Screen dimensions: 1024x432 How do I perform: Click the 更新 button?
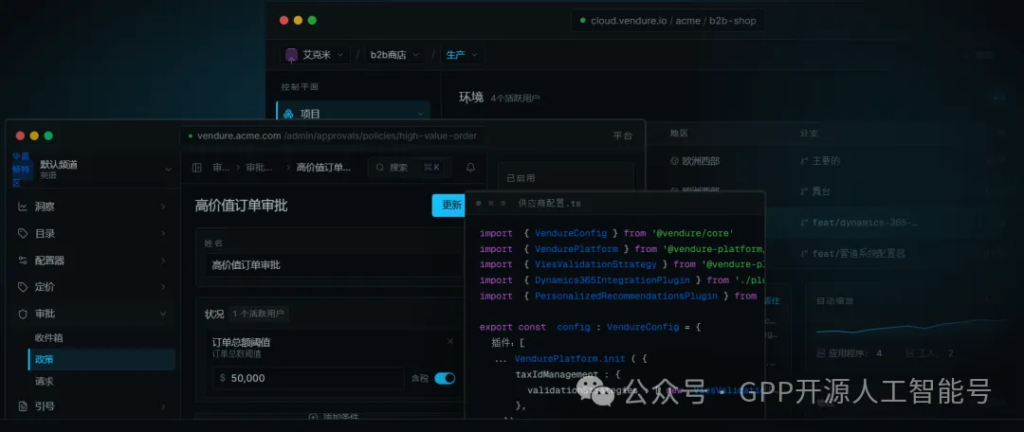pos(448,205)
